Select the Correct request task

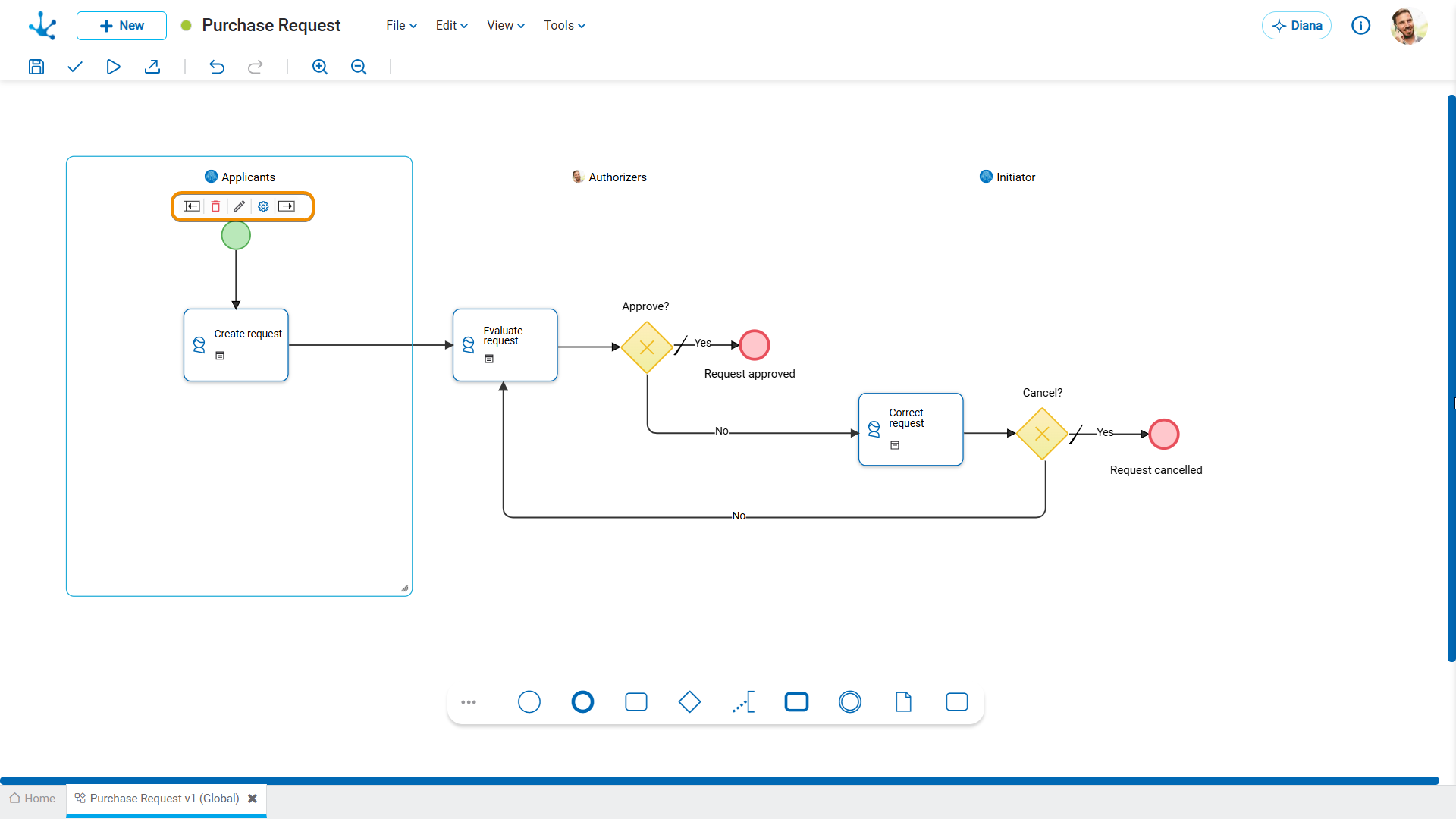(x=911, y=429)
